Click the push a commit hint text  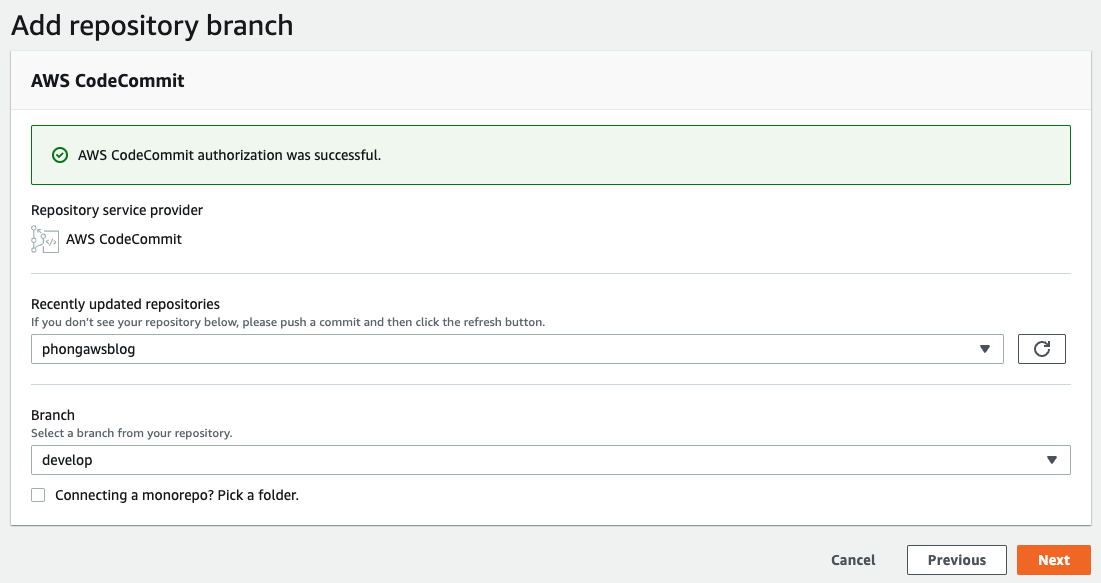tap(288, 323)
